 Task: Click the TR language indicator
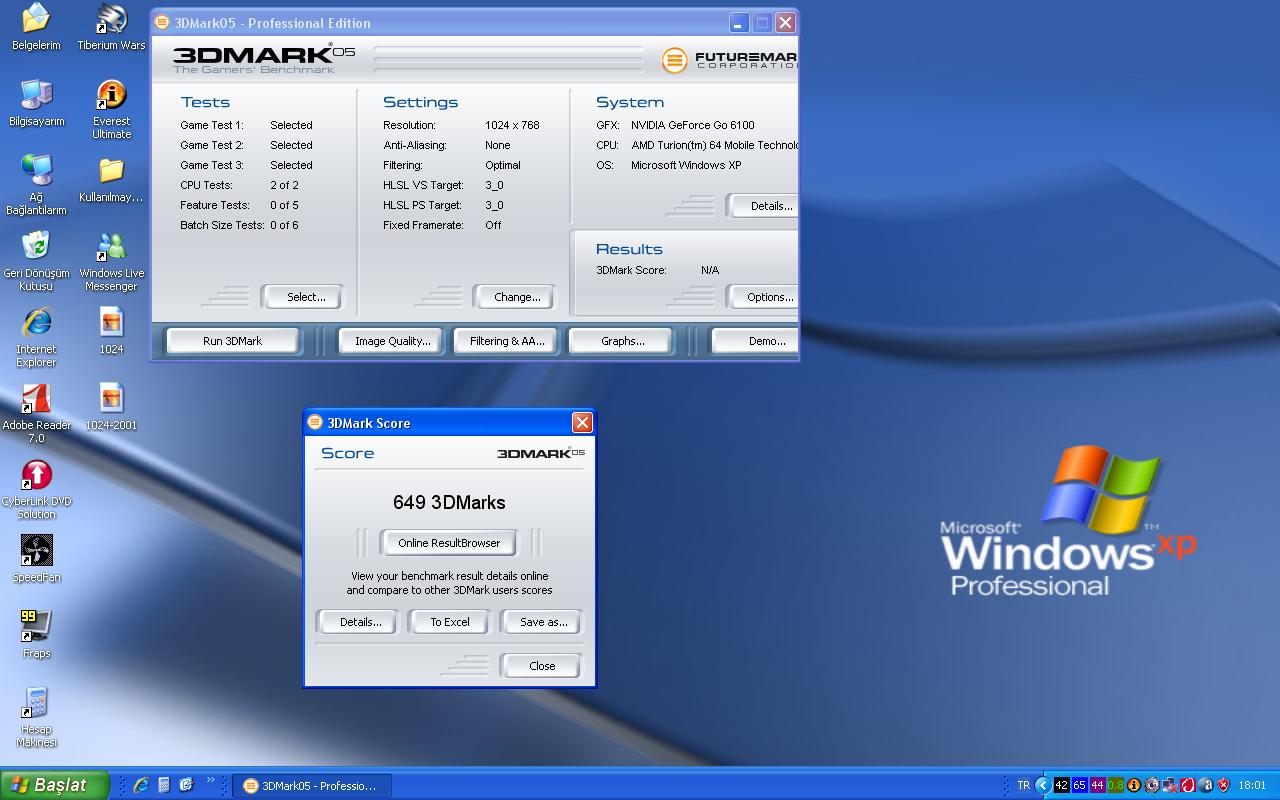(1023, 785)
